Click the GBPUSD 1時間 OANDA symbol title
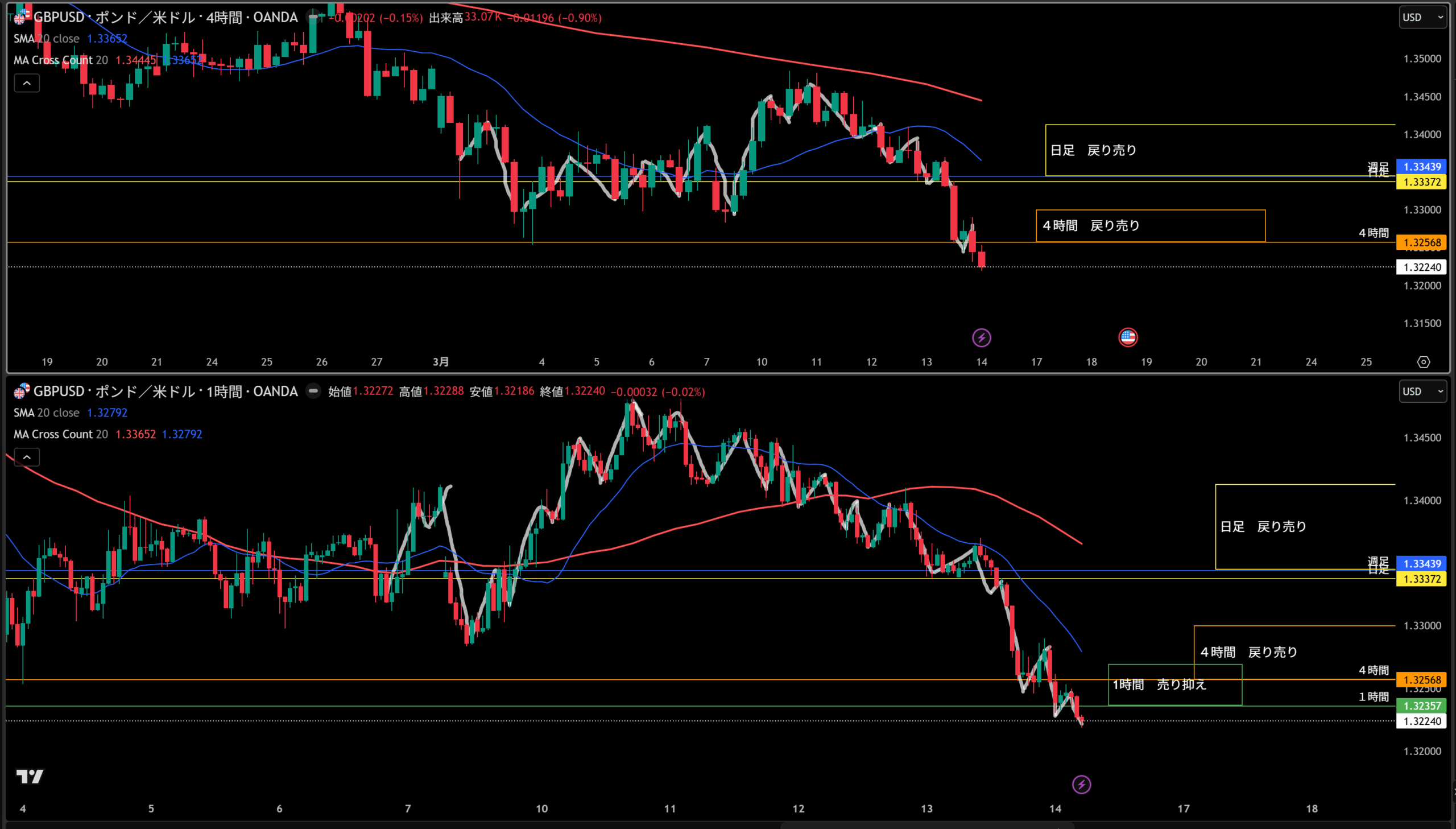The height and width of the screenshot is (829, 1456). 165,391
